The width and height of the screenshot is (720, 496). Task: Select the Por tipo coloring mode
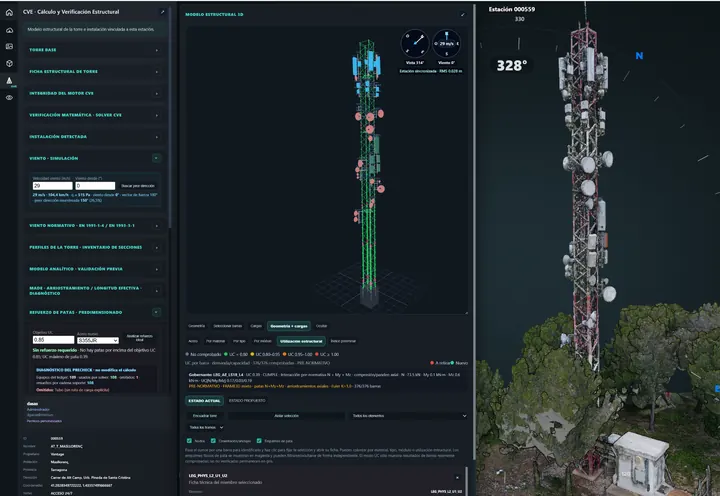point(239,341)
